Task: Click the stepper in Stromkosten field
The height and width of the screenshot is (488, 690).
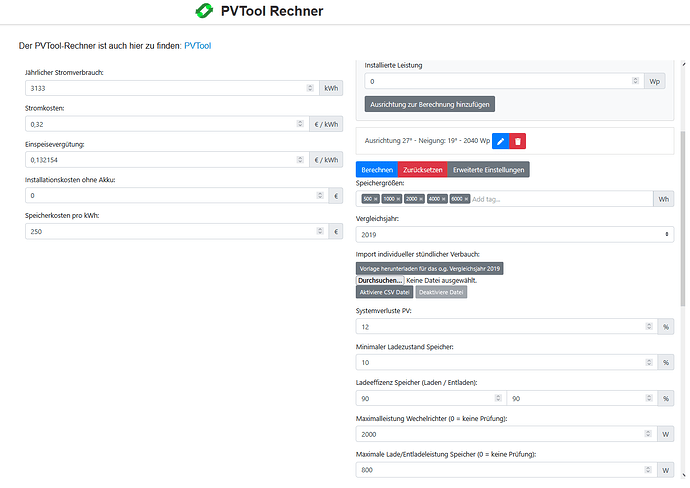Action: (300, 124)
